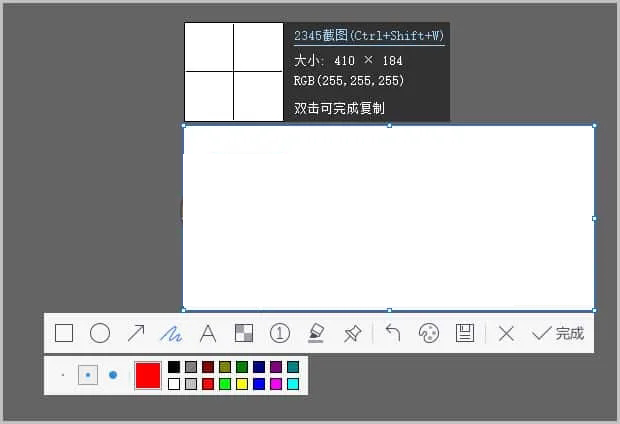The image size is (620, 424).
Task: Select the arrow drawing tool
Action: click(x=136, y=333)
